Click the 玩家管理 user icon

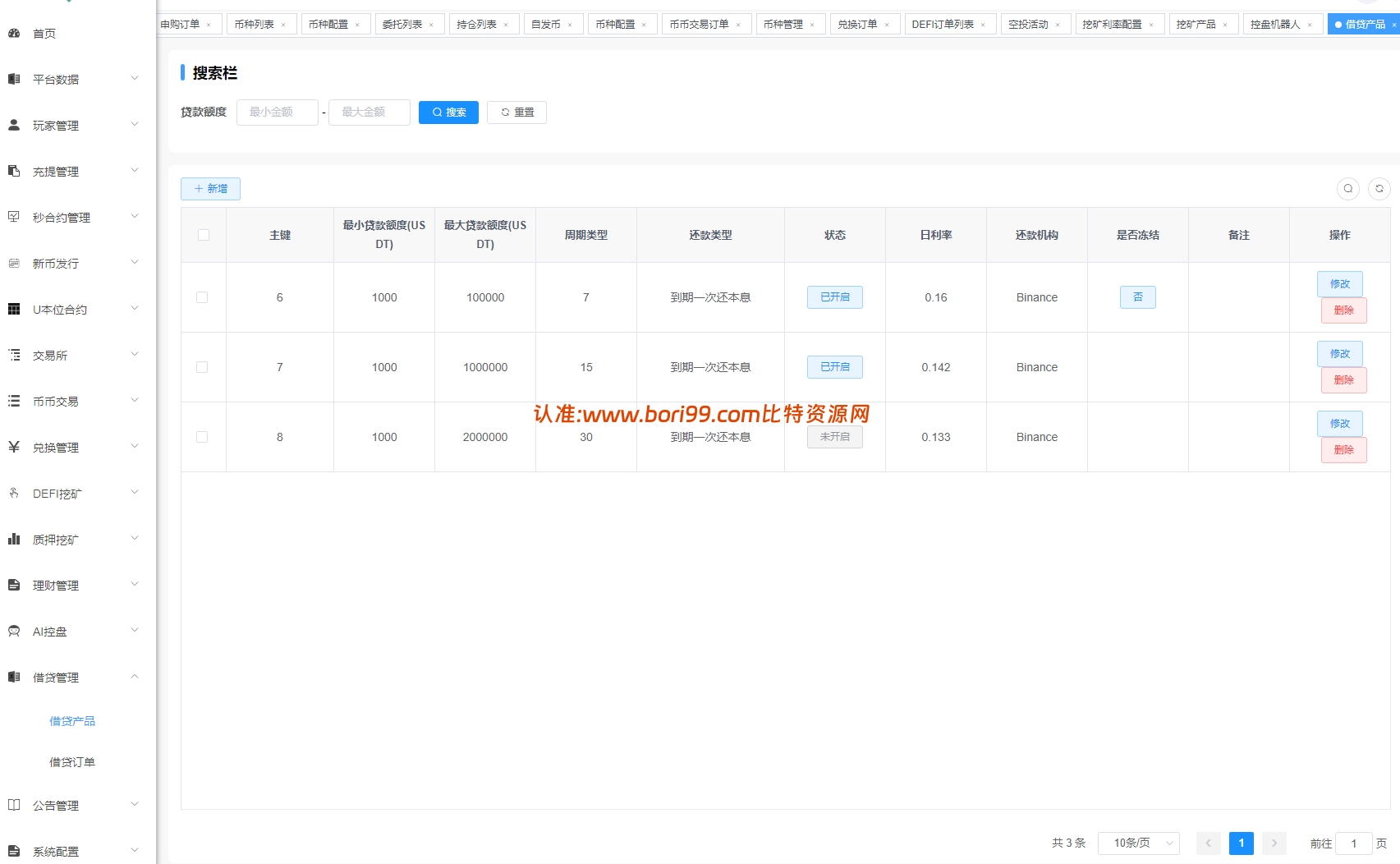(x=14, y=126)
